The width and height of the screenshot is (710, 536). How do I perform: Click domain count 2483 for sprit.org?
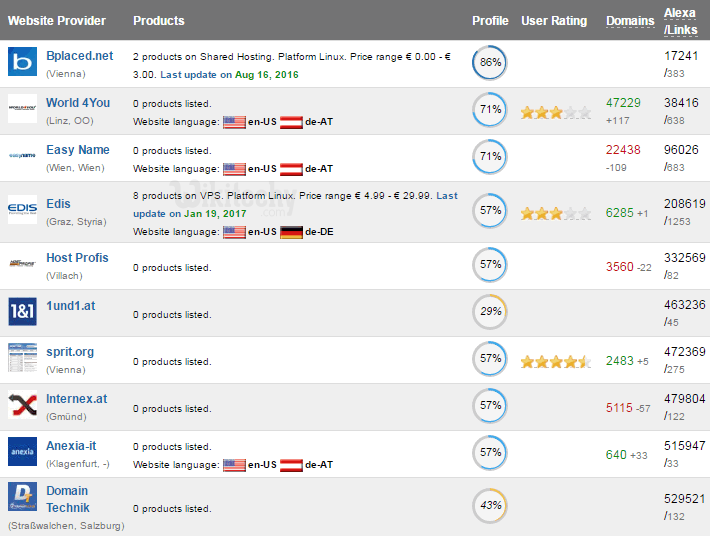620,361
